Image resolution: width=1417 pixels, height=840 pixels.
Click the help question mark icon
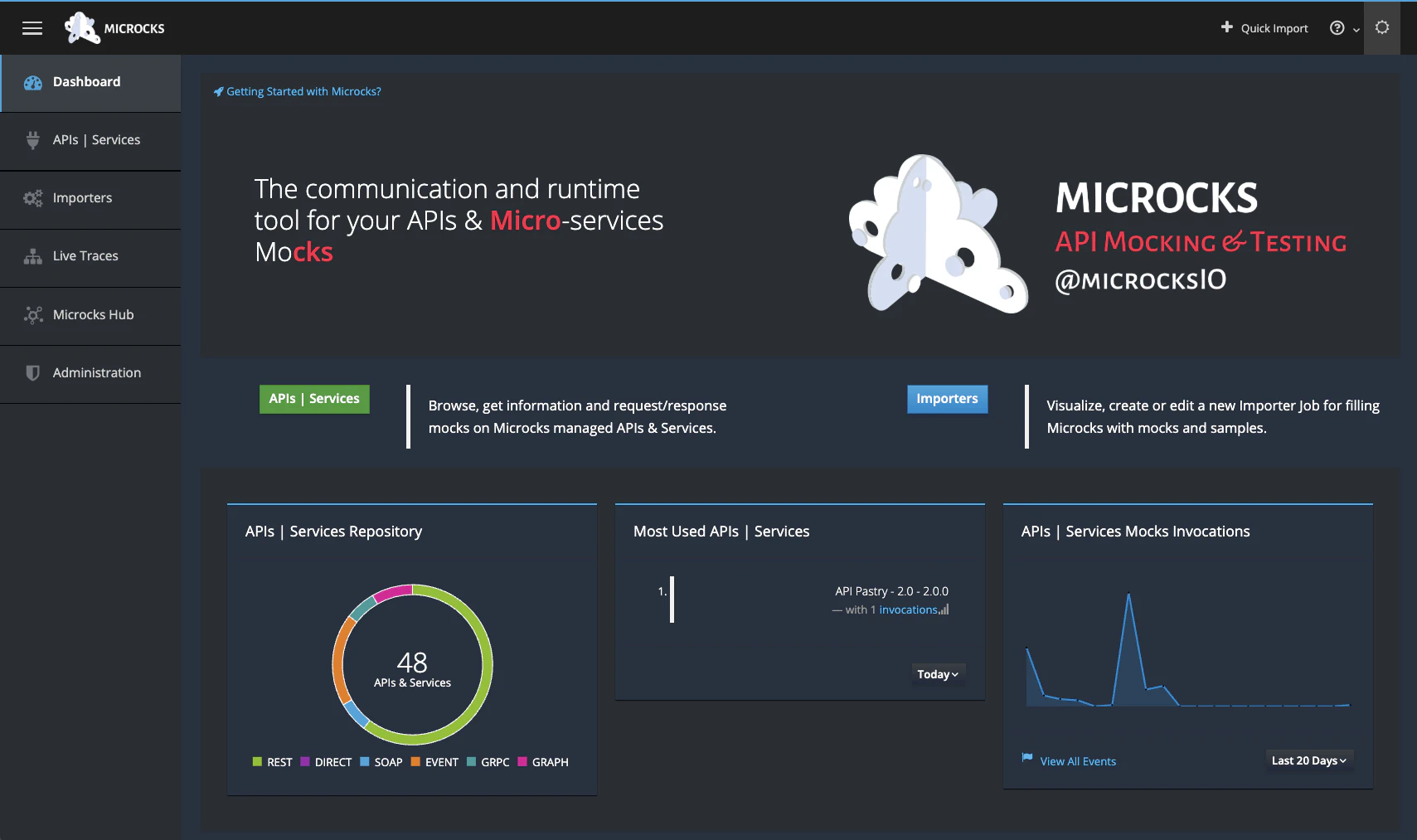[1336, 27]
